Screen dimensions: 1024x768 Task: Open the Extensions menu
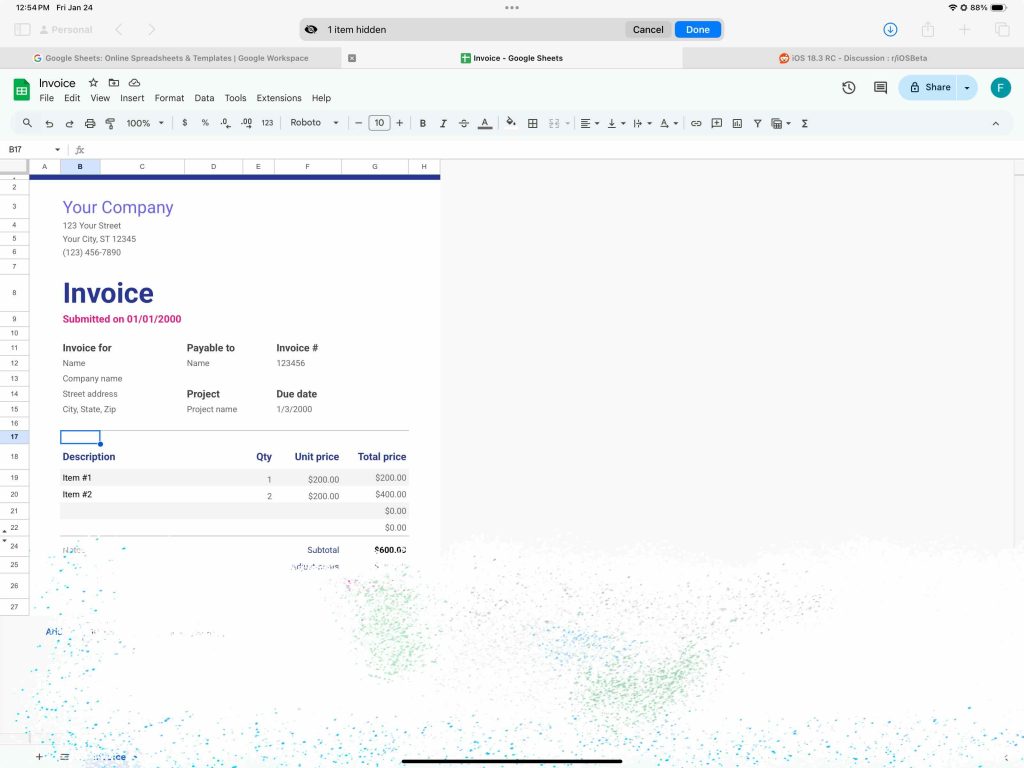click(279, 98)
